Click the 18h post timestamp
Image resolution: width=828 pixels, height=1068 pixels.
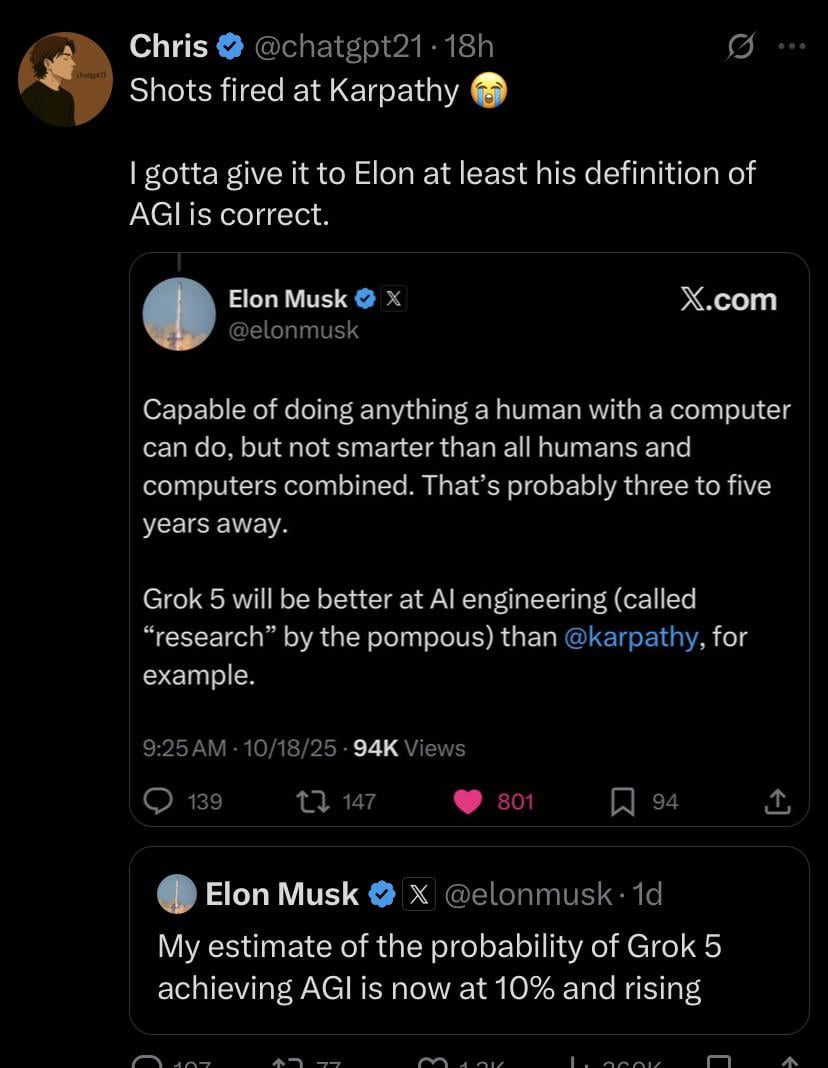pyautogui.click(x=469, y=46)
